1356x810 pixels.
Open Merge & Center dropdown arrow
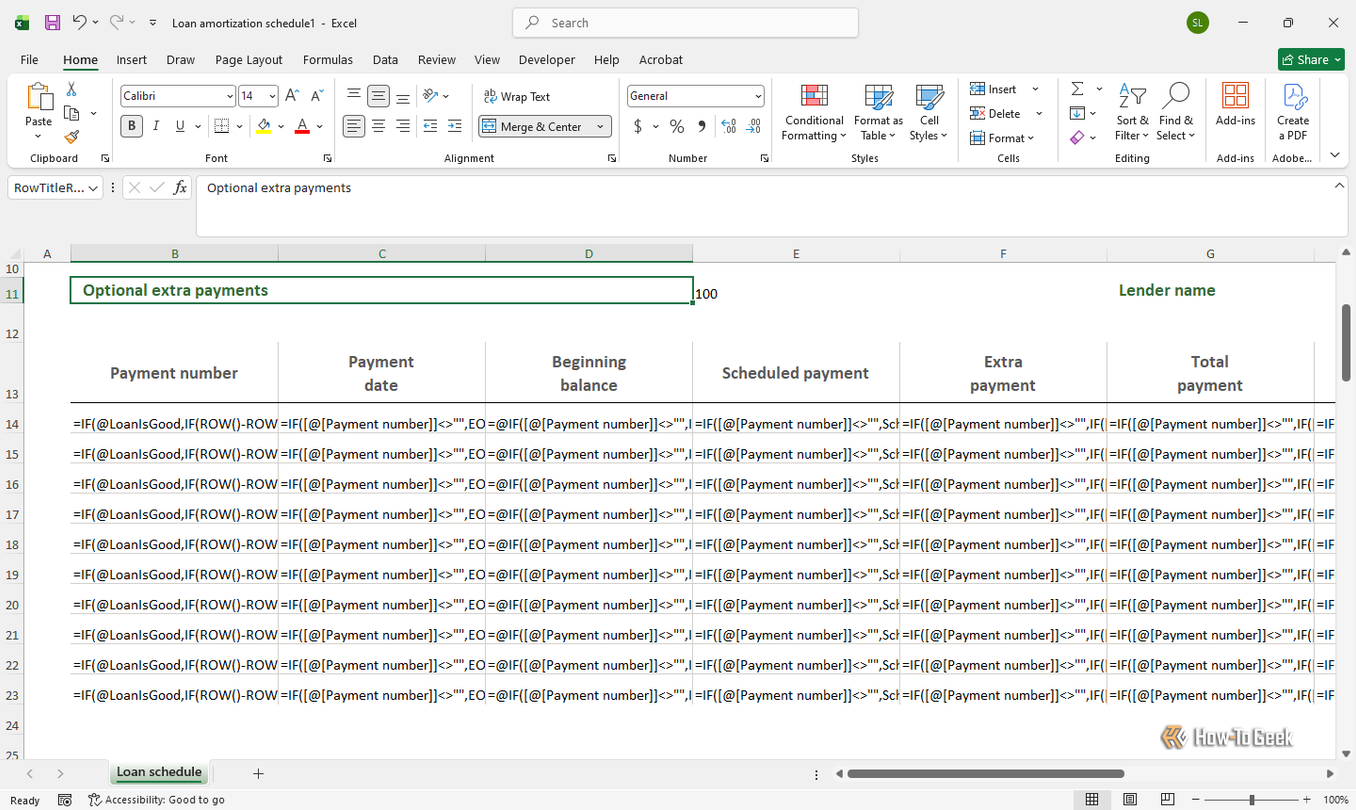(601, 127)
